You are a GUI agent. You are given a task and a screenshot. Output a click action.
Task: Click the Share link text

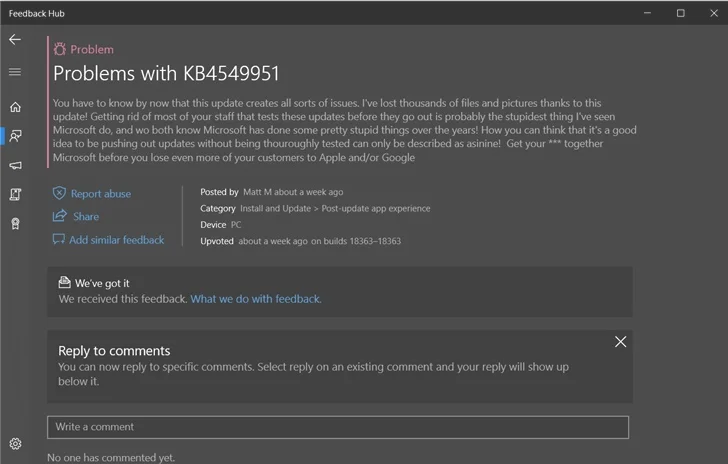tap(86, 217)
